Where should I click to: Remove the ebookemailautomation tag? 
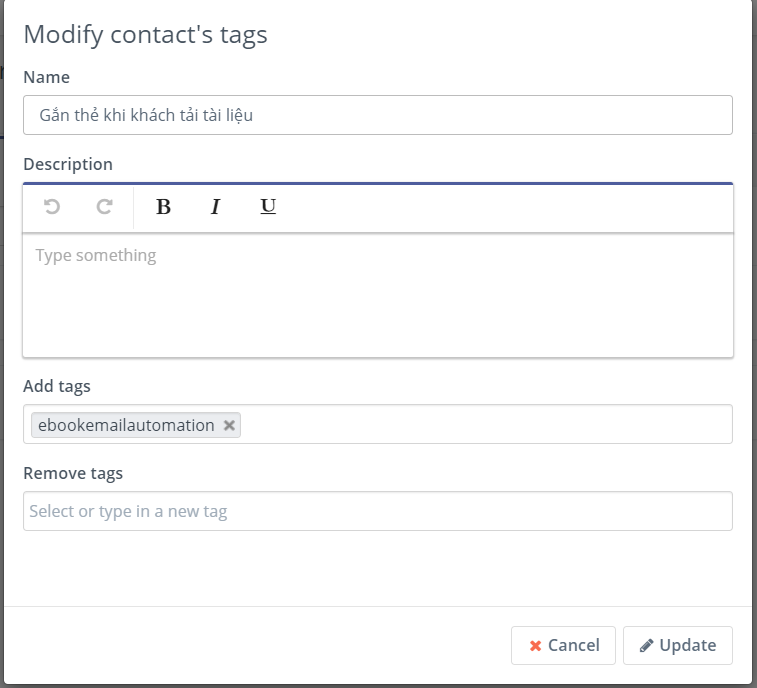click(229, 426)
